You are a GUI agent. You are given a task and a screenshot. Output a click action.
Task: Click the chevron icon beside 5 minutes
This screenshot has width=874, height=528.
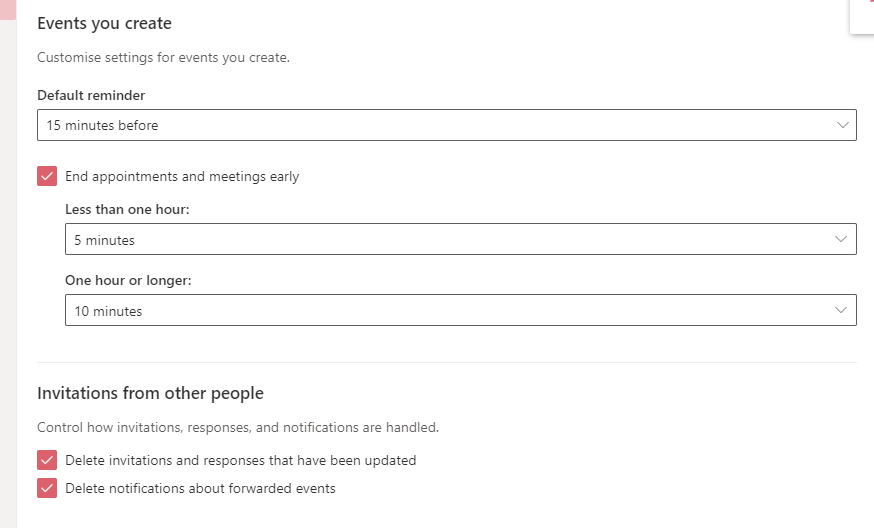coord(841,239)
